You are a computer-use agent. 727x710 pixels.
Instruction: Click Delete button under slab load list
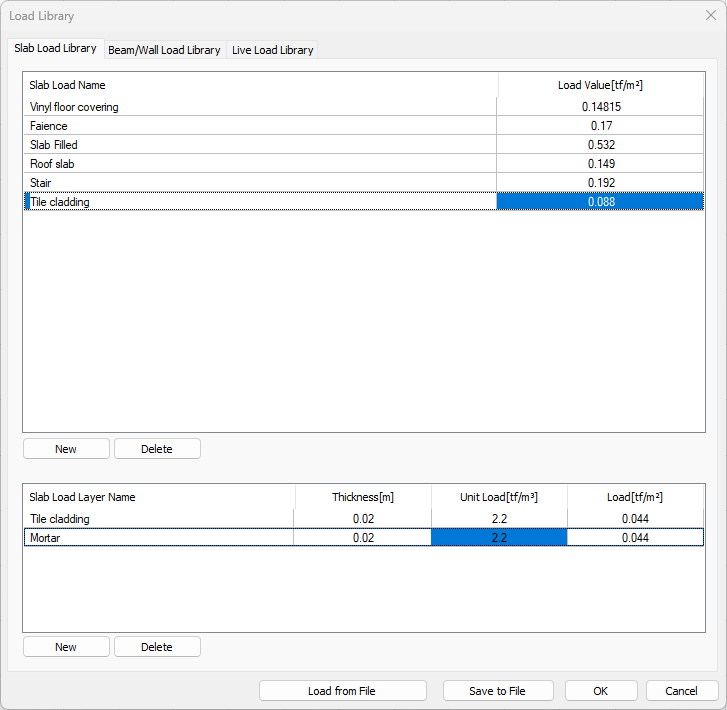157,449
